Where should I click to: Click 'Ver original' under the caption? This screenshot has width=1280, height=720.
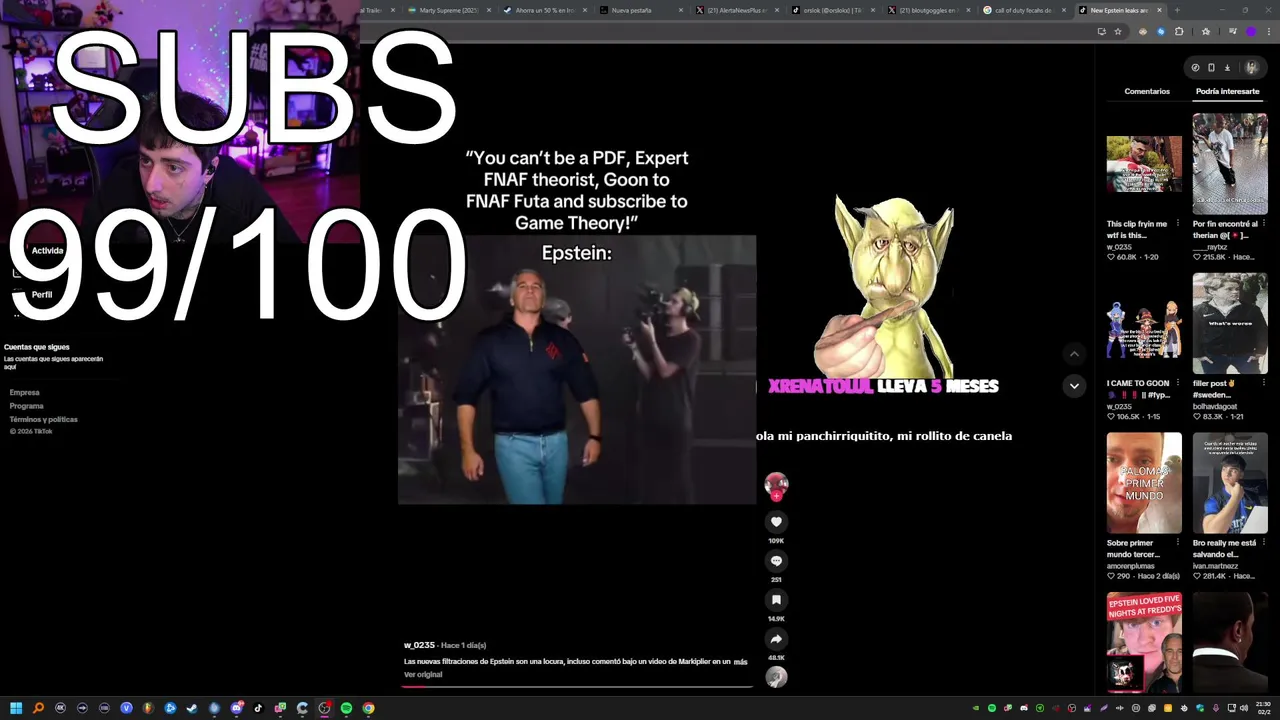coord(423,675)
